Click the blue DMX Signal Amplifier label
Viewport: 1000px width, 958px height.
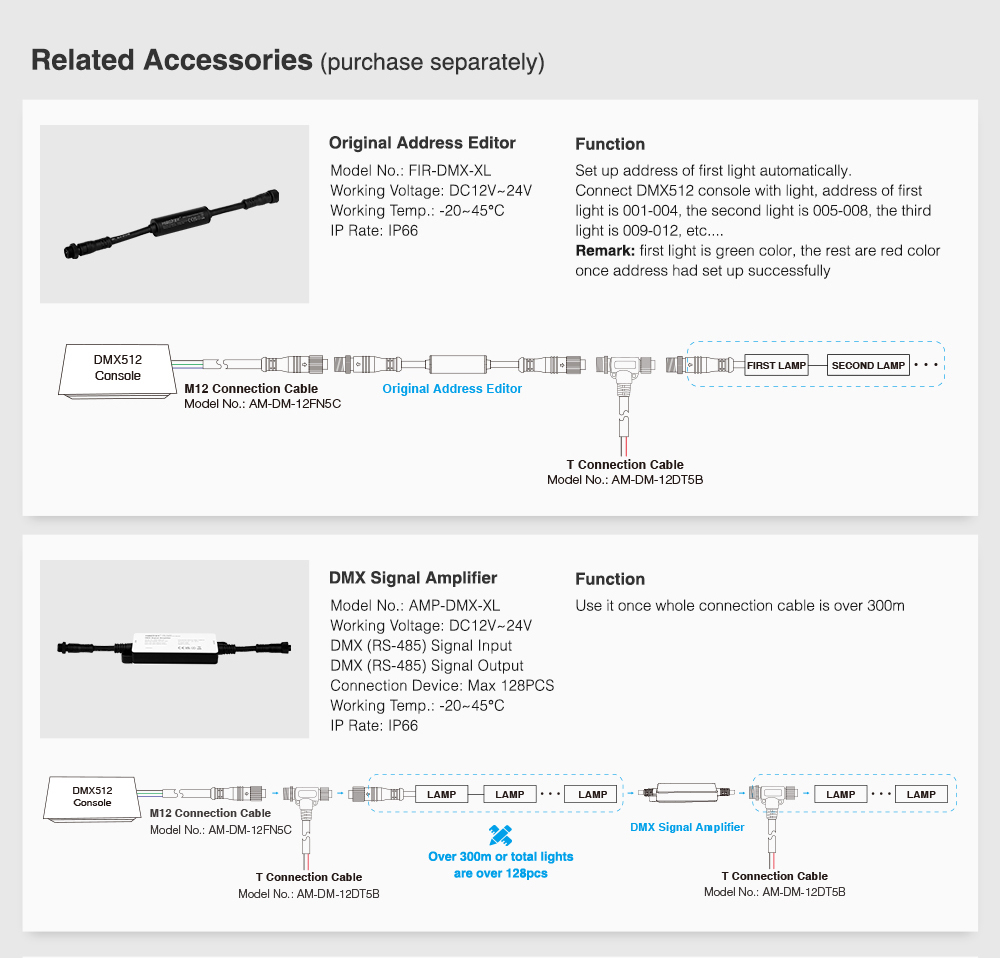tap(687, 827)
